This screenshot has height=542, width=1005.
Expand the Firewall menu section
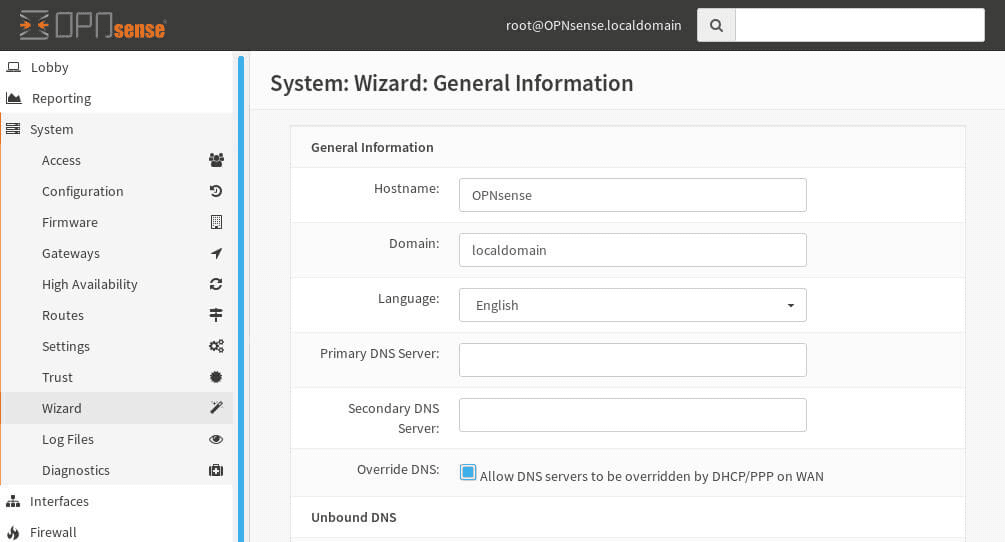[x=53, y=532]
